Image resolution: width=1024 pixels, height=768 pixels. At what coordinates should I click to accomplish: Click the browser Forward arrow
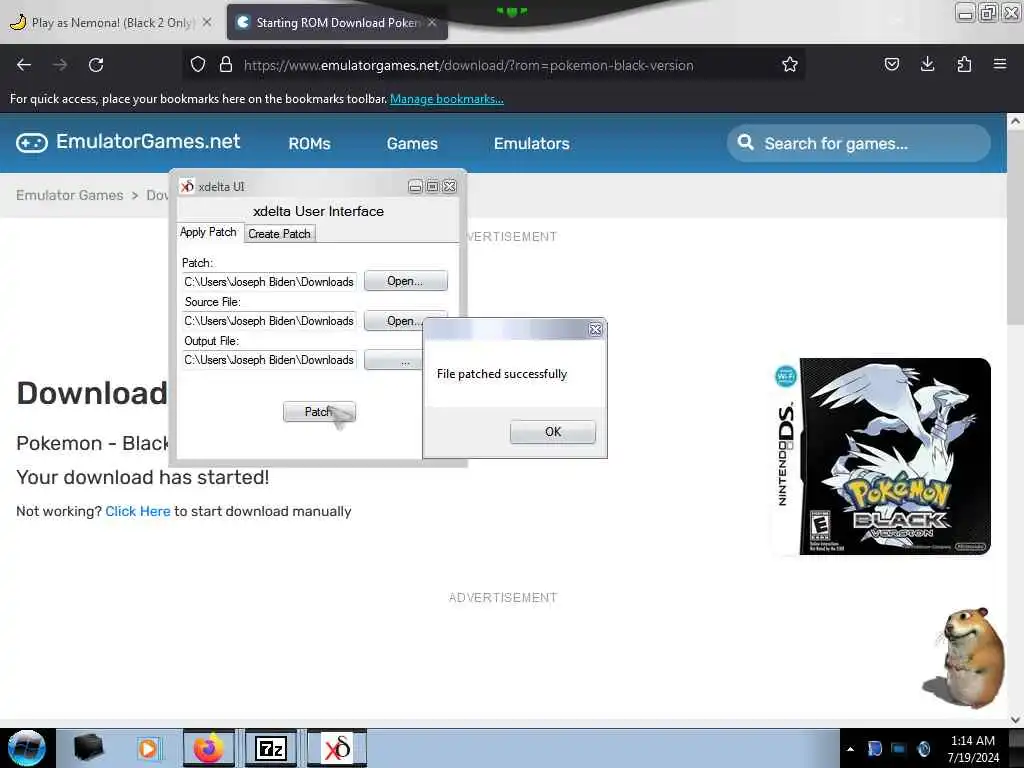point(60,65)
